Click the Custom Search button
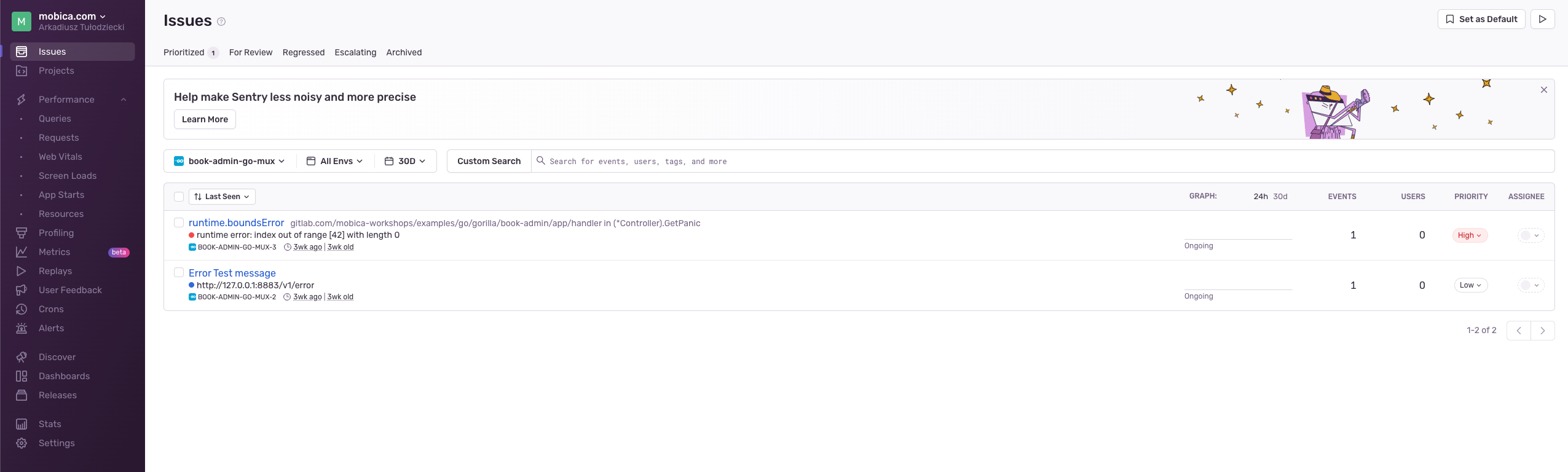This screenshot has height=472, width=1568. click(x=489, y=161)
